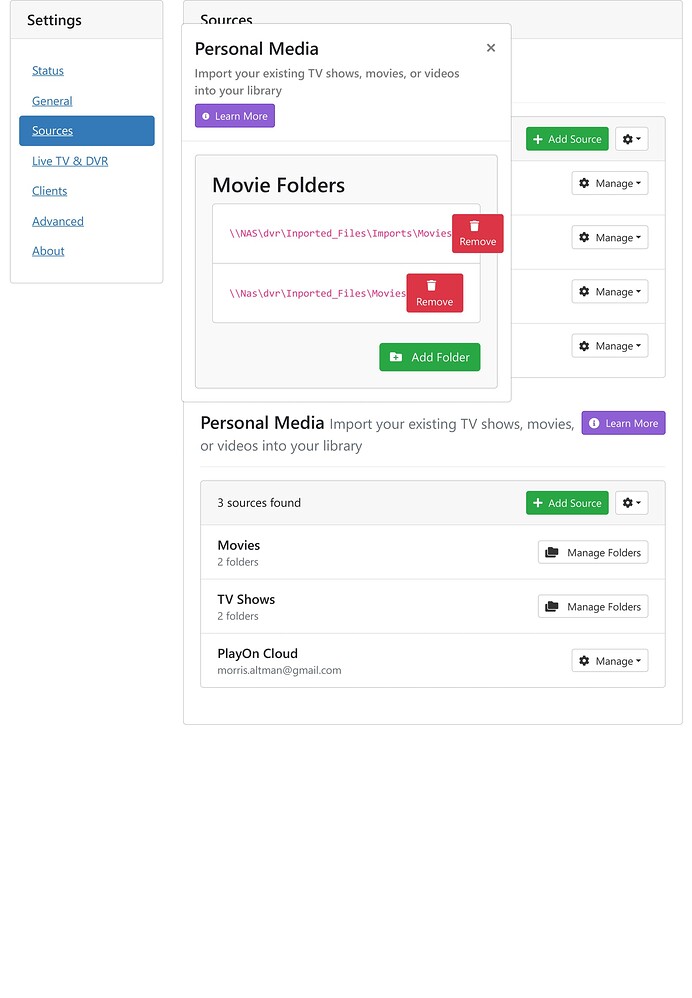692x998 pixels.
Task: Open the topmost Manage dropdown in Sources
Action: click(x=609, y=183)
